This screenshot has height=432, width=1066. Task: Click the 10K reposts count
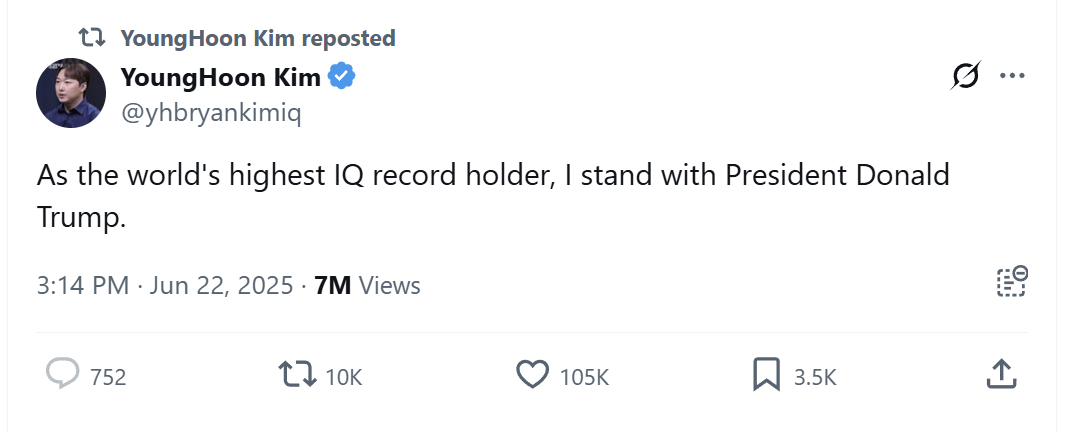click(343, 377)
